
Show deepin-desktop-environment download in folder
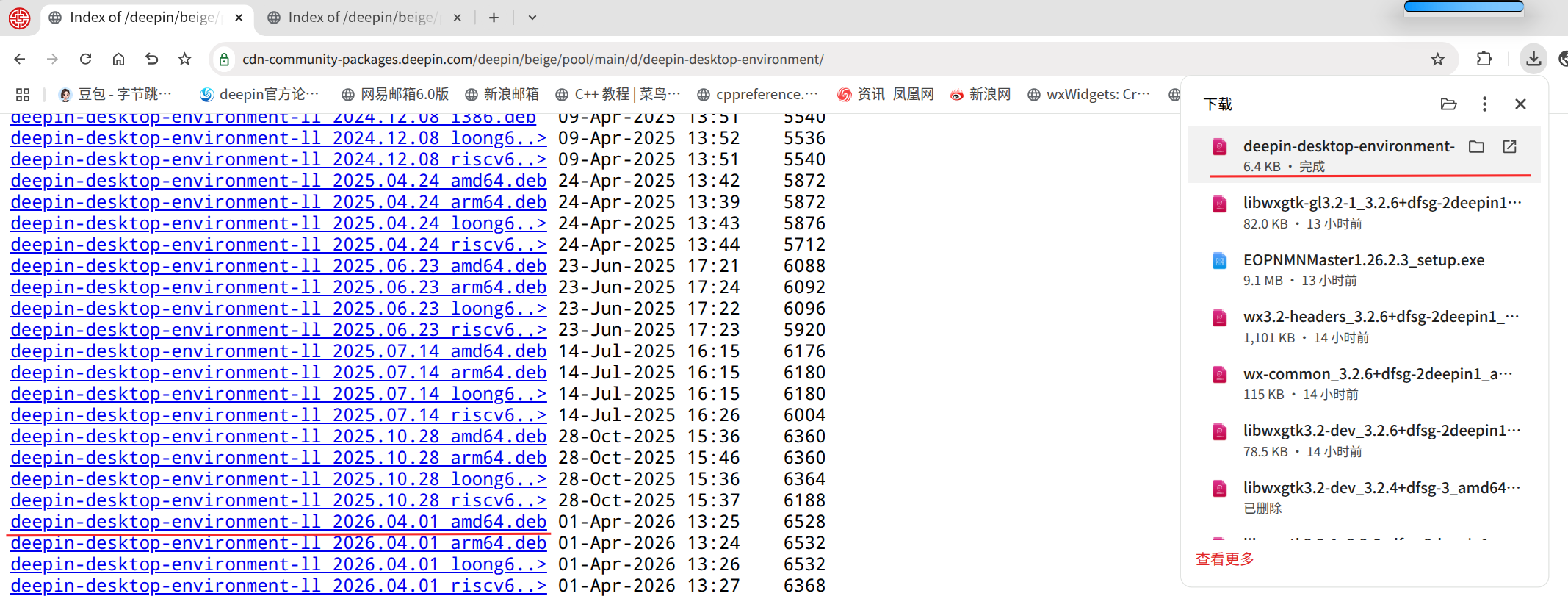[x=1476, y=147]
